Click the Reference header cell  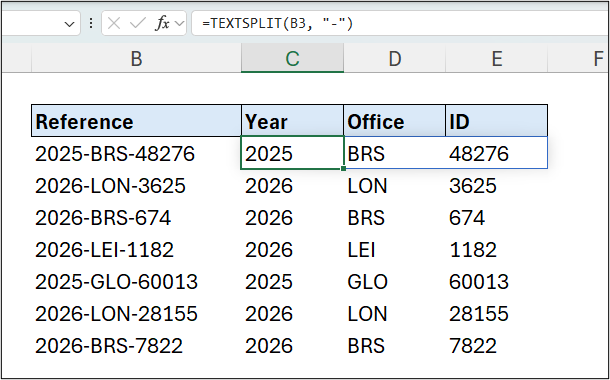pyautogui.click(x=136, y=121)
